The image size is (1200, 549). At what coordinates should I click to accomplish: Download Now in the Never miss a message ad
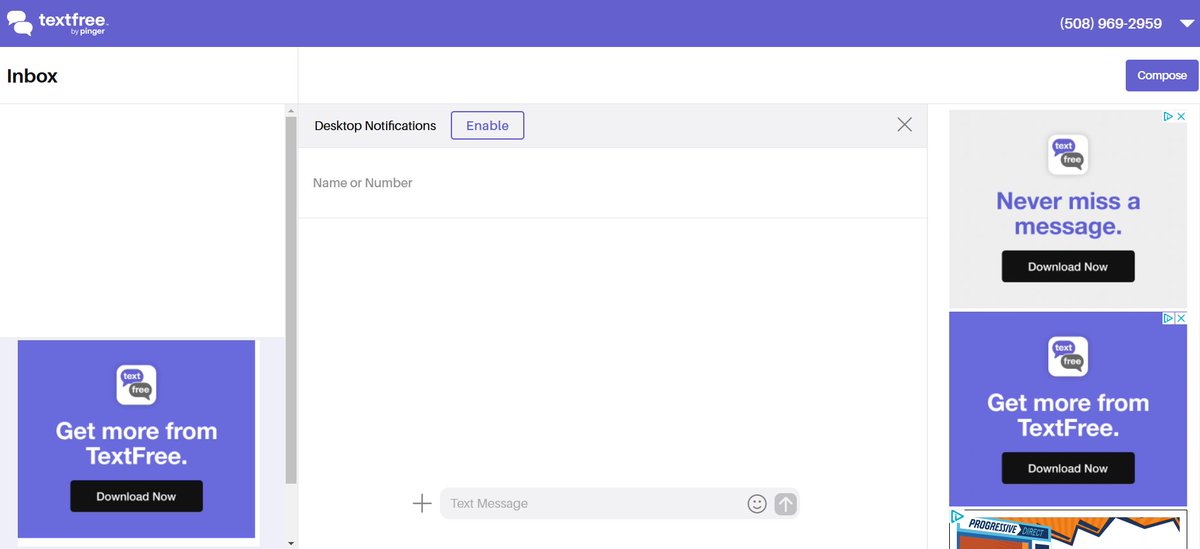1068,266
